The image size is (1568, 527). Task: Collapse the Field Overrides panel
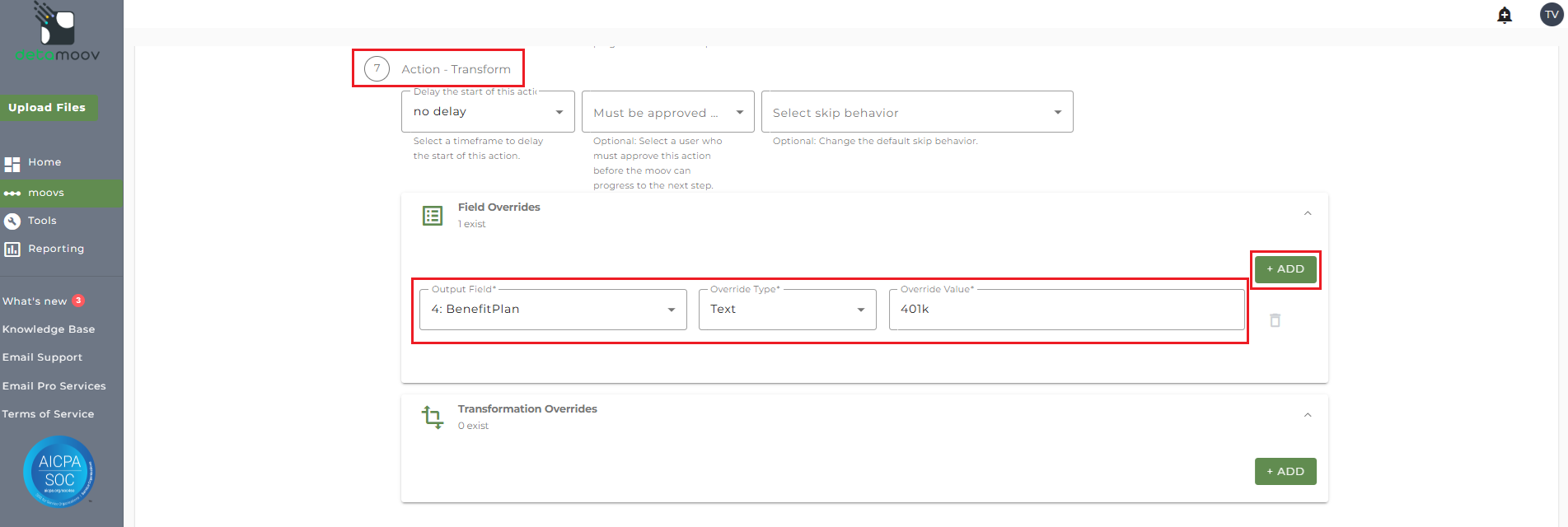pos(1308,214)
